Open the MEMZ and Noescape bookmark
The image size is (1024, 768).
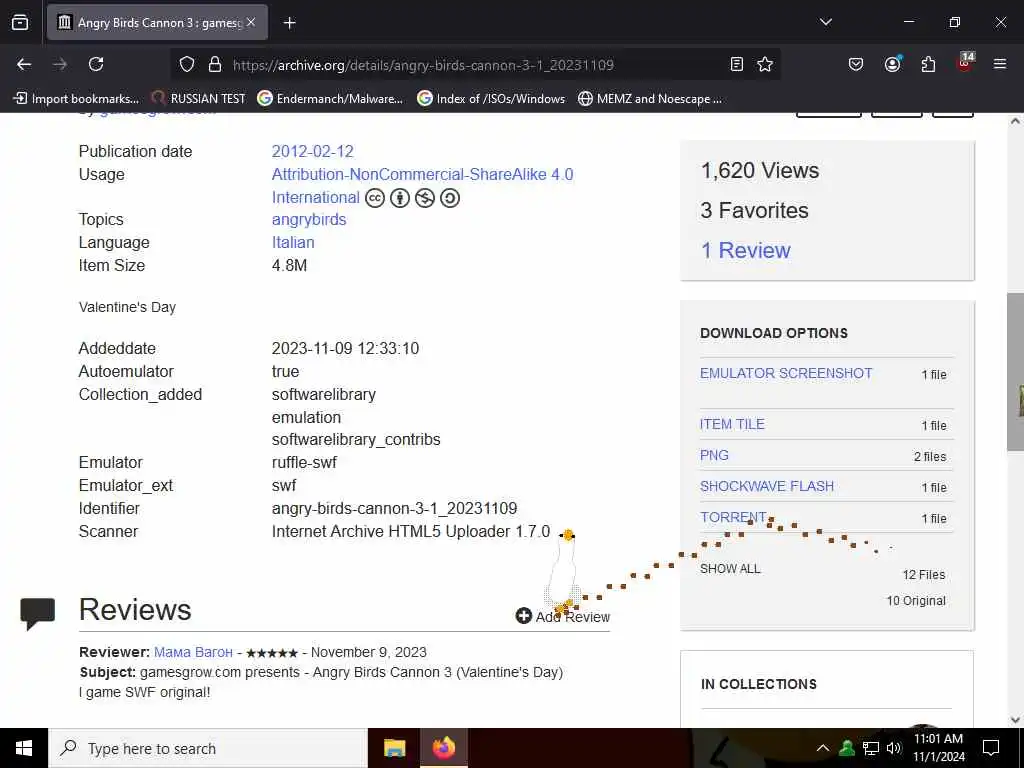pos(650,99)
